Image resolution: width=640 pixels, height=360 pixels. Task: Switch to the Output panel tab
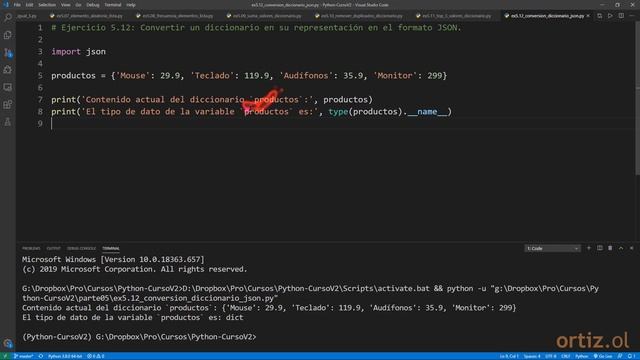pos(53,248)
